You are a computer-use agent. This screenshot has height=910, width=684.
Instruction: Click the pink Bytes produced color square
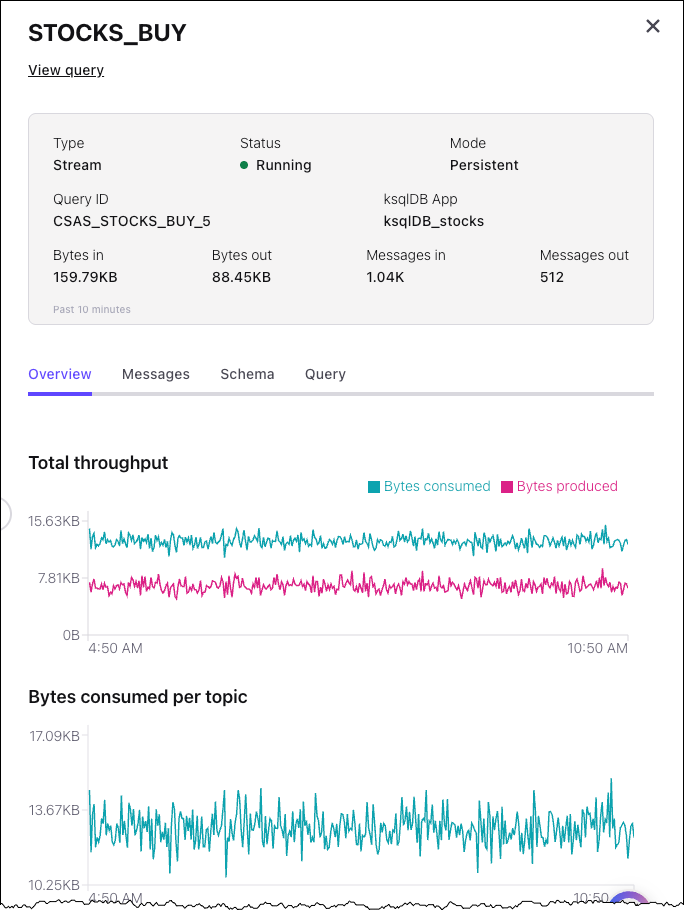pyautogui.click(x=507, y=487)
